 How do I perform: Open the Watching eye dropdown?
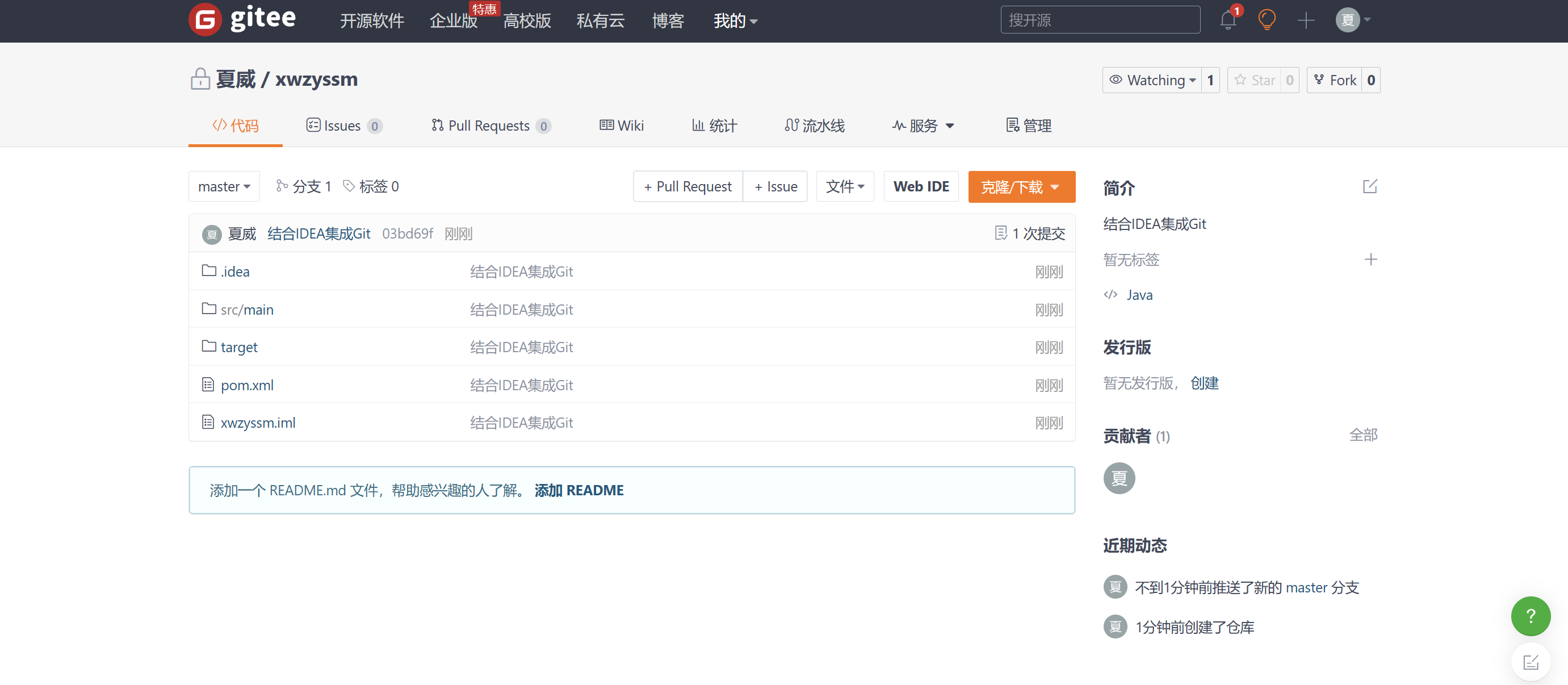1152,81
